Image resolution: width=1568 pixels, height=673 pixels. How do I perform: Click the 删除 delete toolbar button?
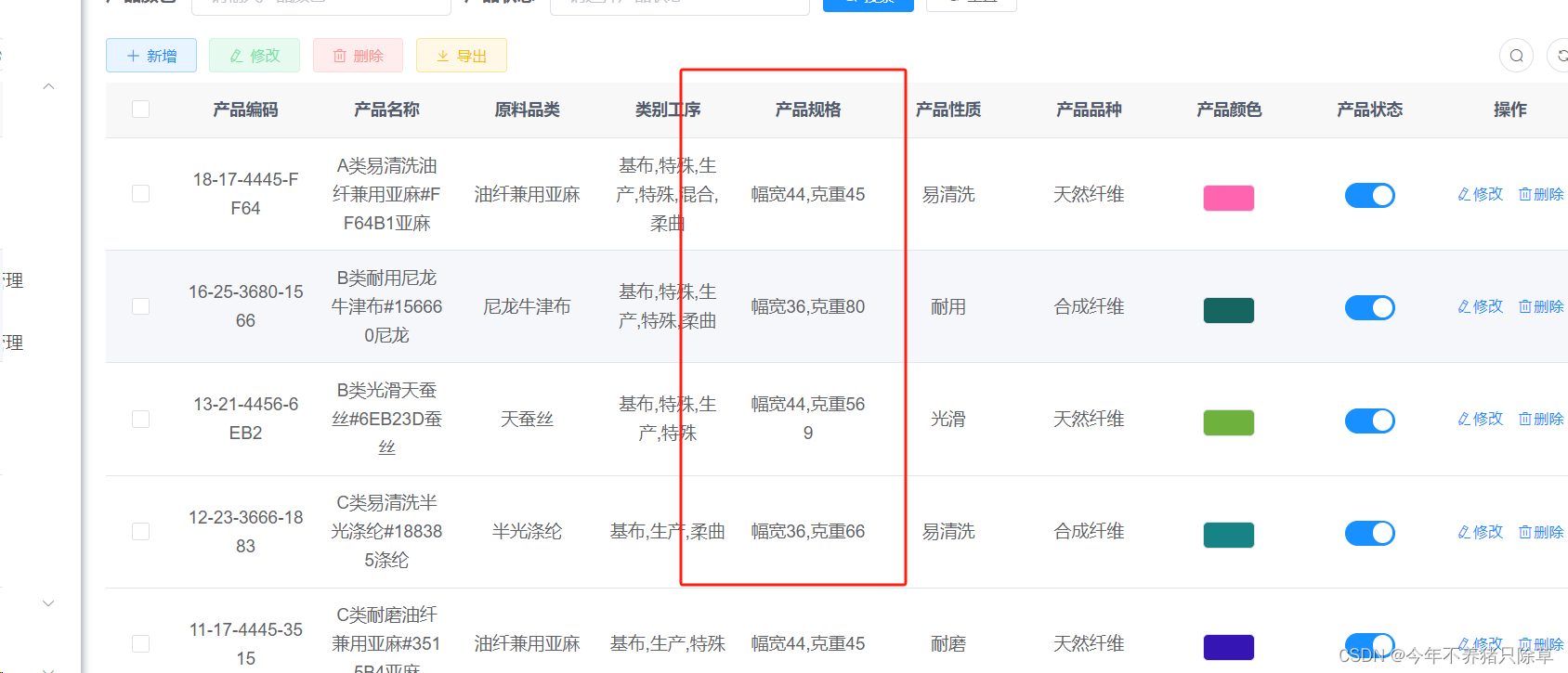pos(358,56)
